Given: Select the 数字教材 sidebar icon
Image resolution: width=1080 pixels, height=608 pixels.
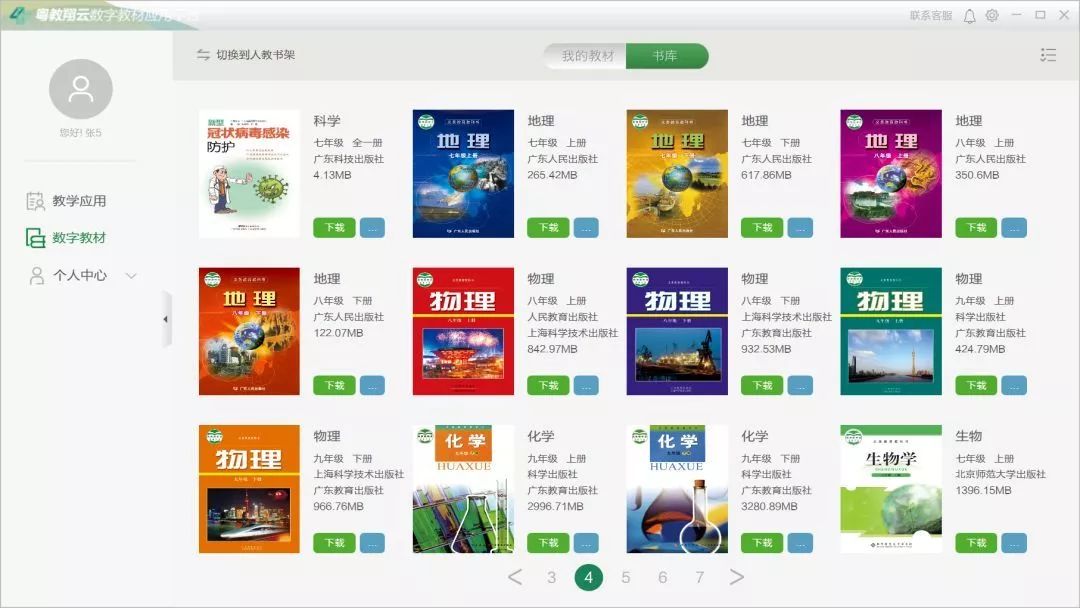Looking at the screenshot, I should (34, 238).
